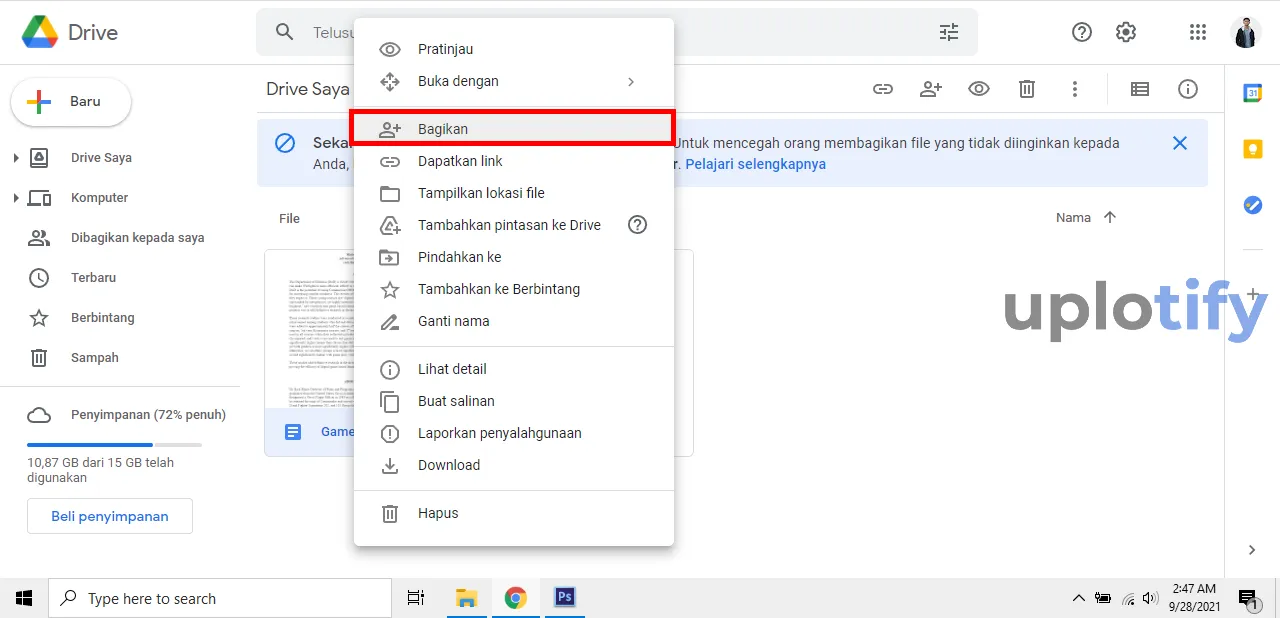Viewport: 1280px width, 618px height.
Task: Click the storage usage progress bar
Action: pos(114,444)
